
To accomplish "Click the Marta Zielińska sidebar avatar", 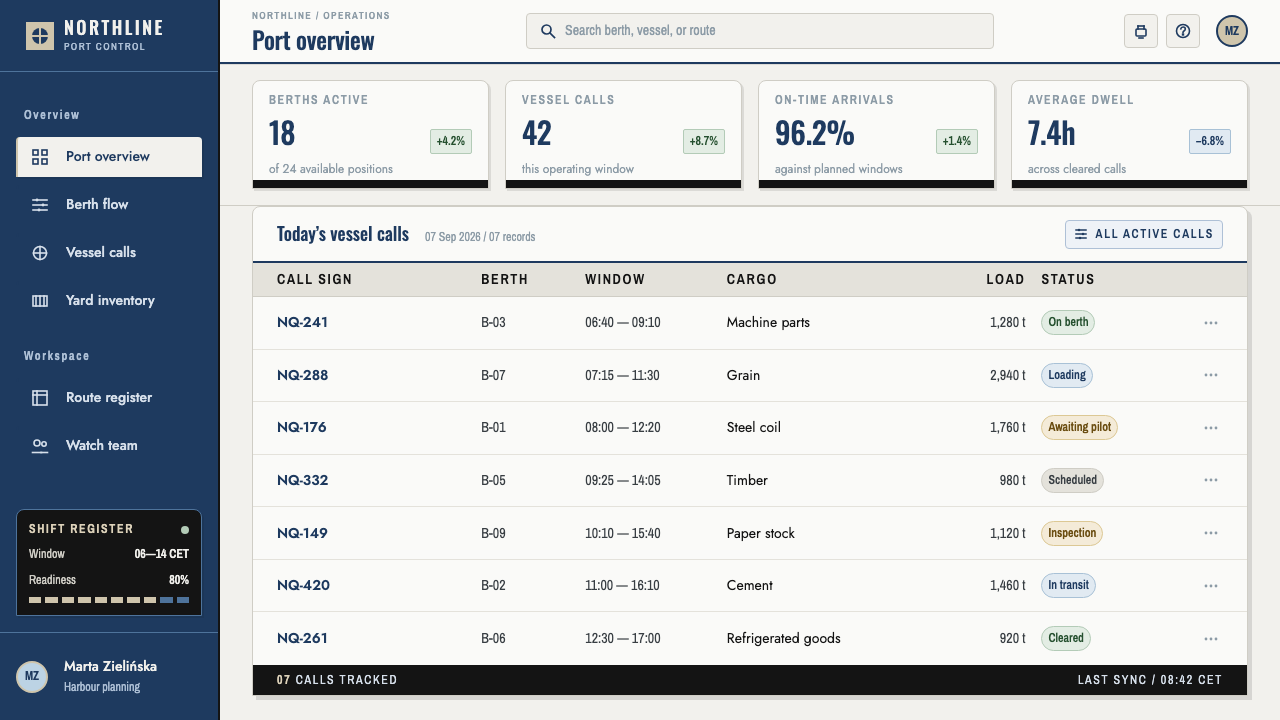I will [32, 676].
